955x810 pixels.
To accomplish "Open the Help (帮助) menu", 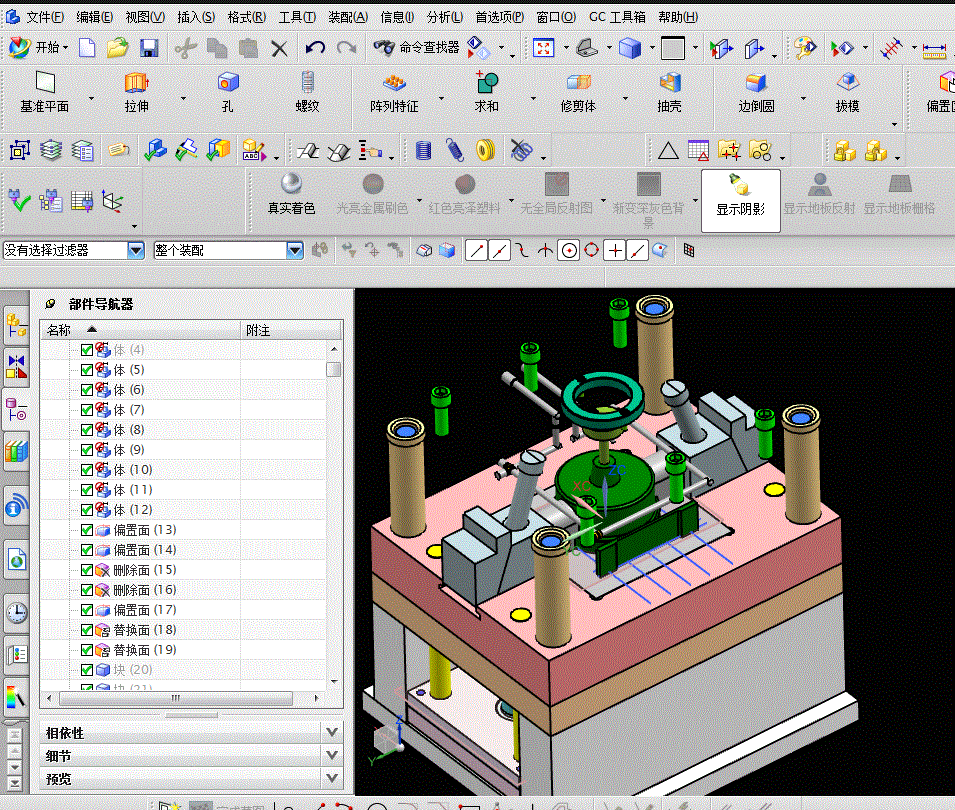I will 678,17.
